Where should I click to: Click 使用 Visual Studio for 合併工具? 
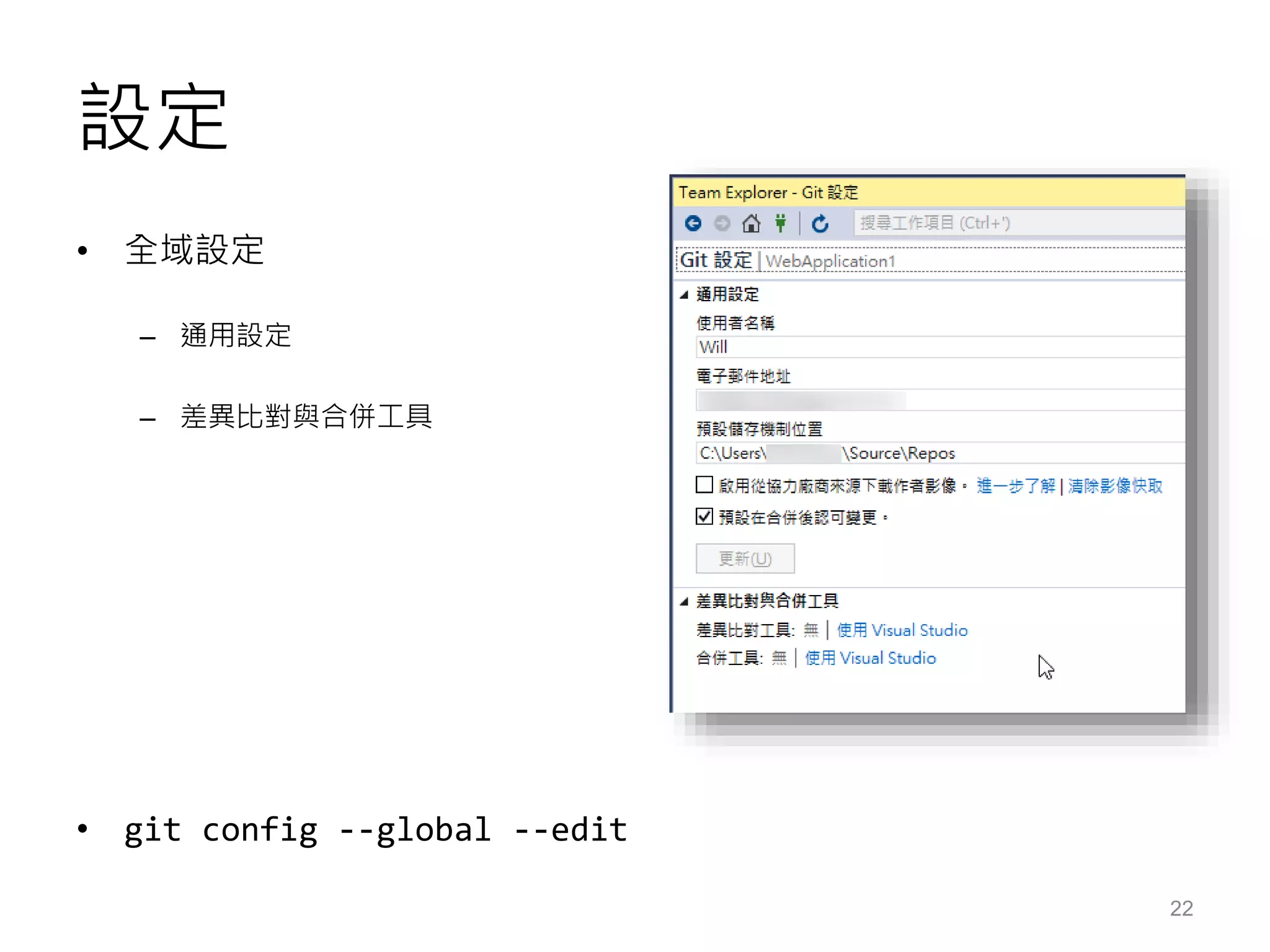870,658
